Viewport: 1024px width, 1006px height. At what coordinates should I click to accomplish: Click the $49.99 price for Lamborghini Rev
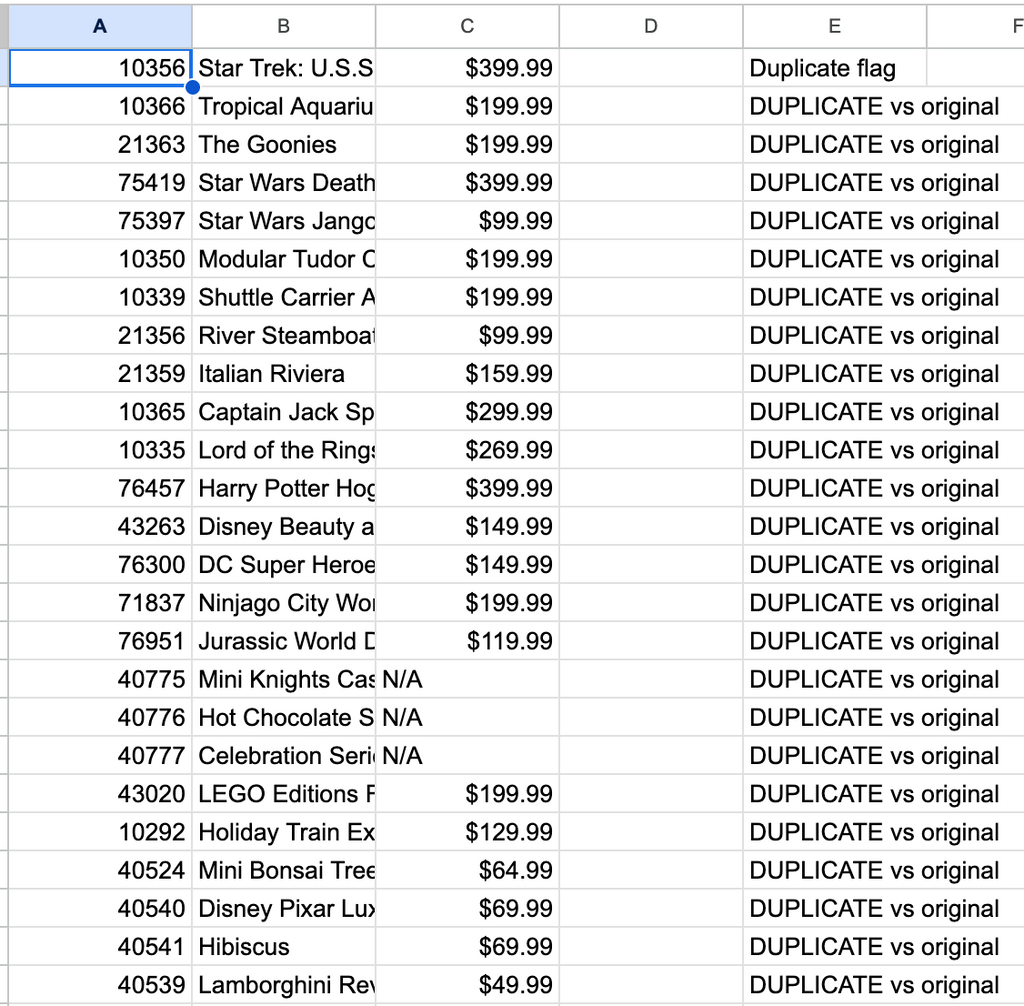(466, 984)
